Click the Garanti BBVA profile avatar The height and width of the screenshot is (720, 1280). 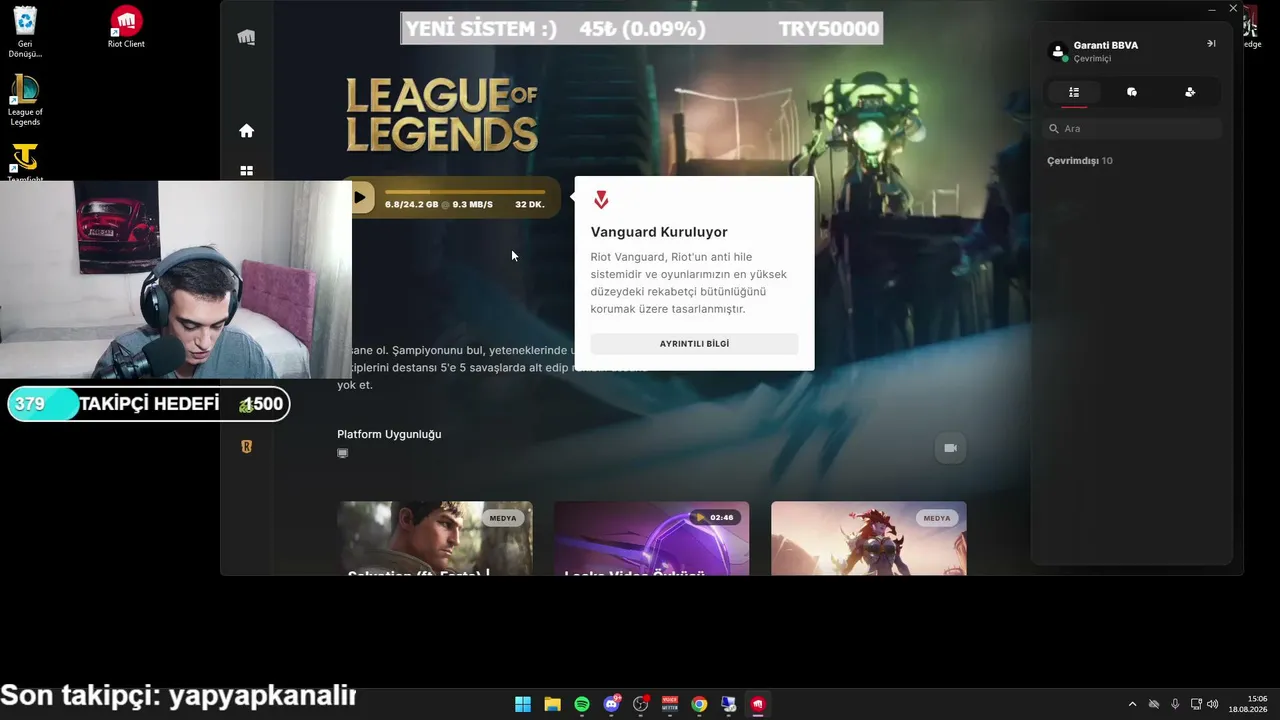tap(1058, 51)
